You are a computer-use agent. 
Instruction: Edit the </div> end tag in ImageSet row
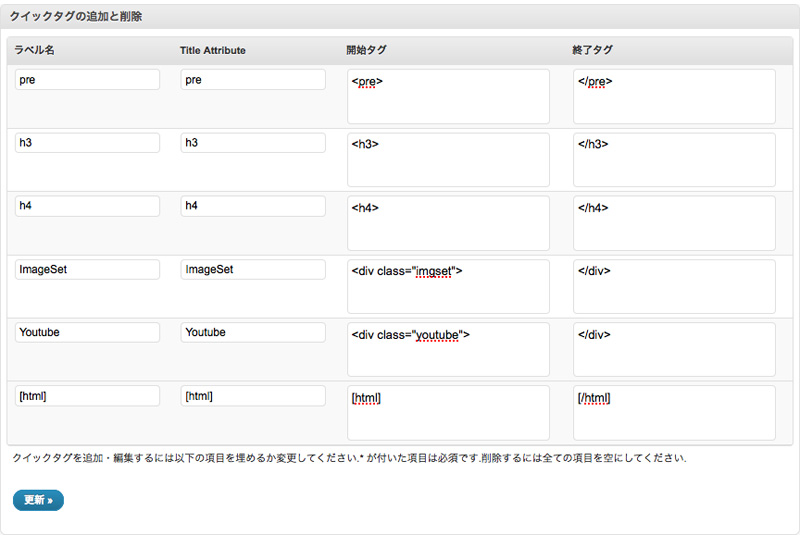click(x=674, y=286)
